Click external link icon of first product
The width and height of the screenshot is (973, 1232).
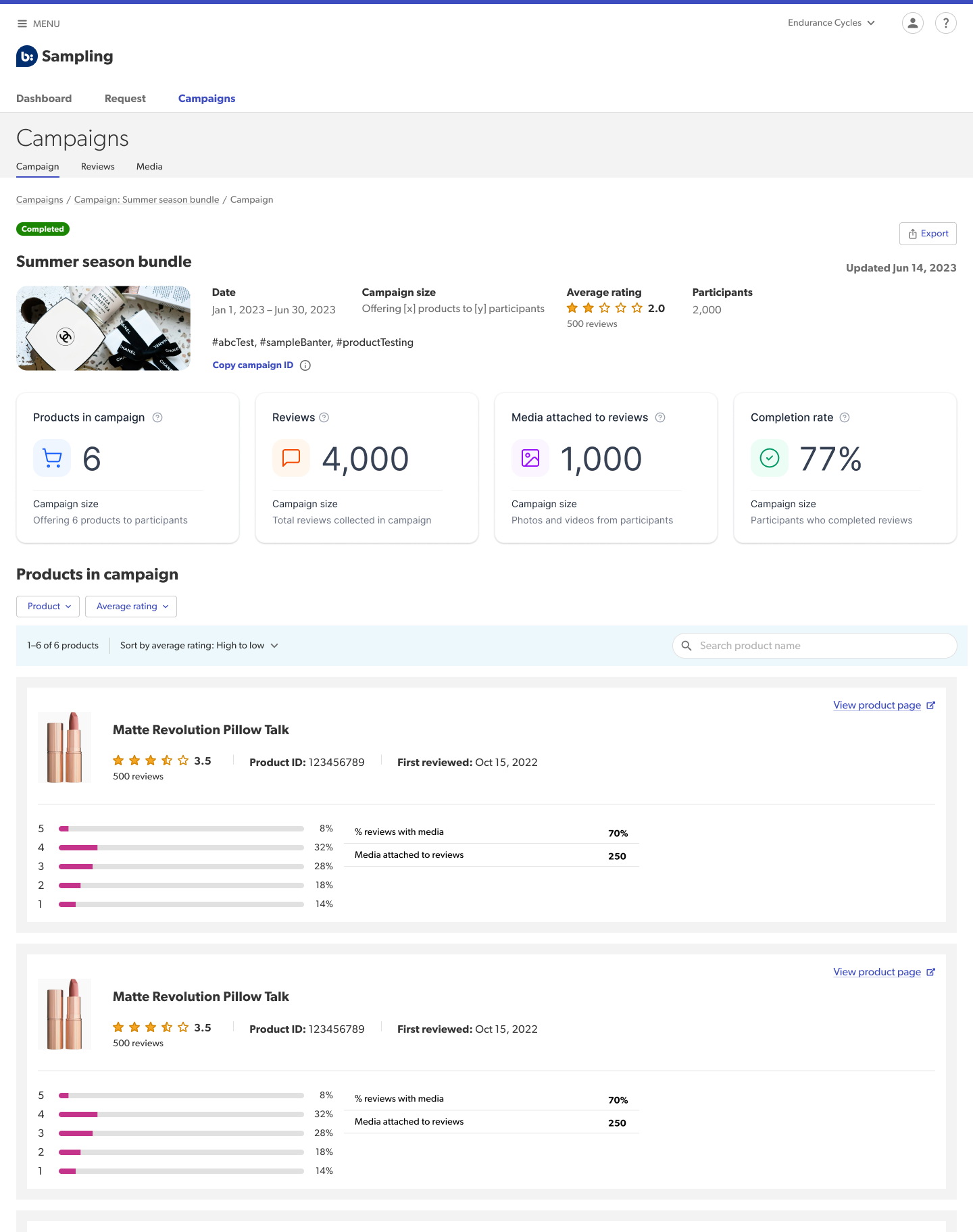coord(931,705)
